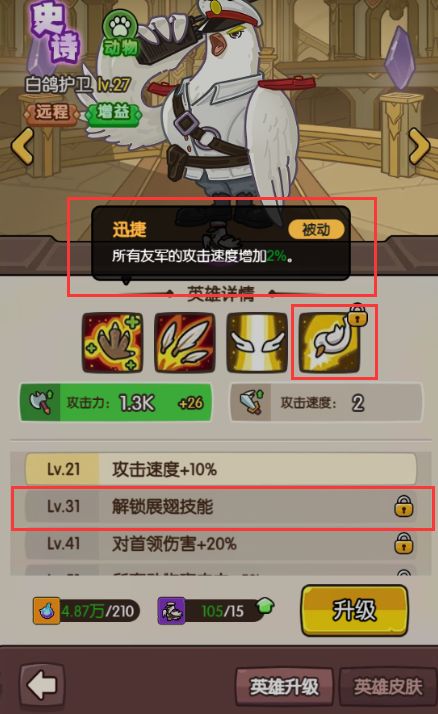Tap the blue droplet currency icon
Image resolution: width=438 pixels, height=714 pixels.
46,610
